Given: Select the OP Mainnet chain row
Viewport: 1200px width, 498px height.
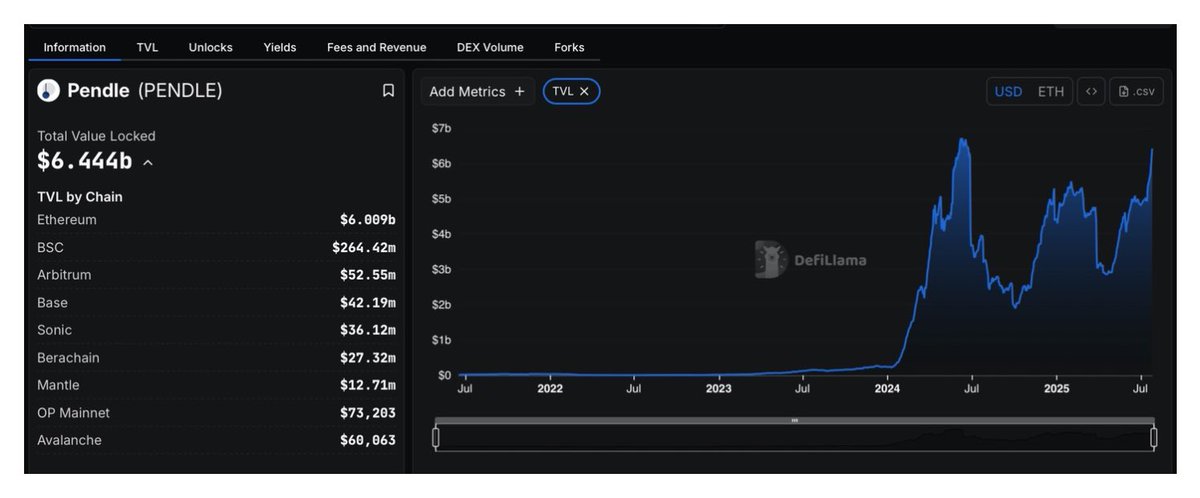Looking at the screenshot, I should pyautogui.click(x=216, y=413).
